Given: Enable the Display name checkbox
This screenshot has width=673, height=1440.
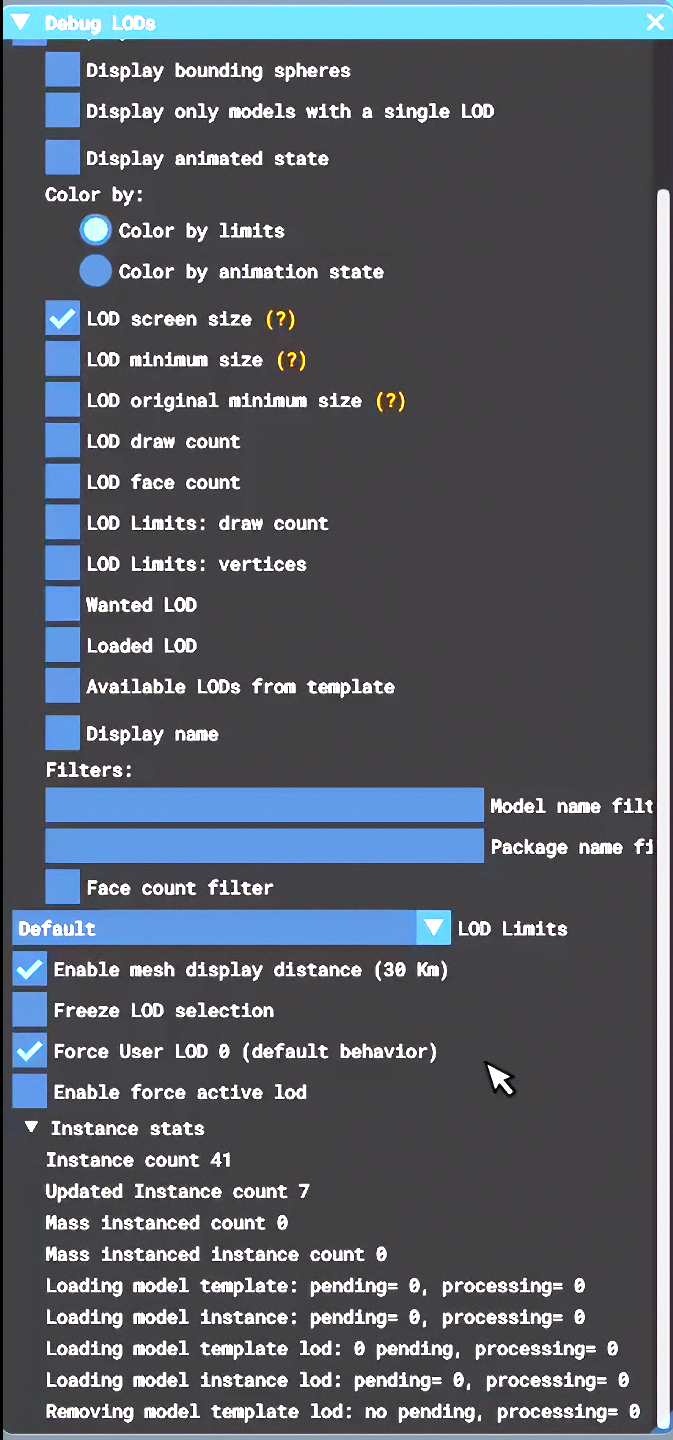Looking at the screenshot, I should (x=62, y=733).
